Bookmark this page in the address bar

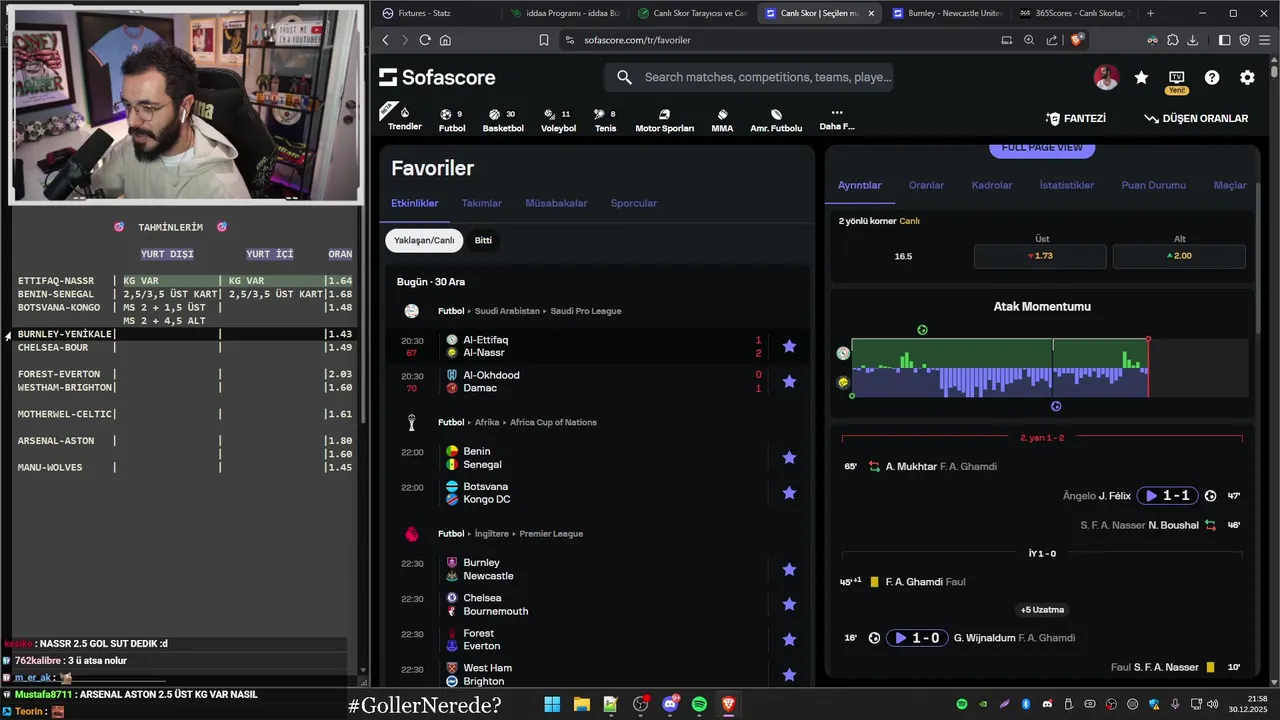(544, 40)
